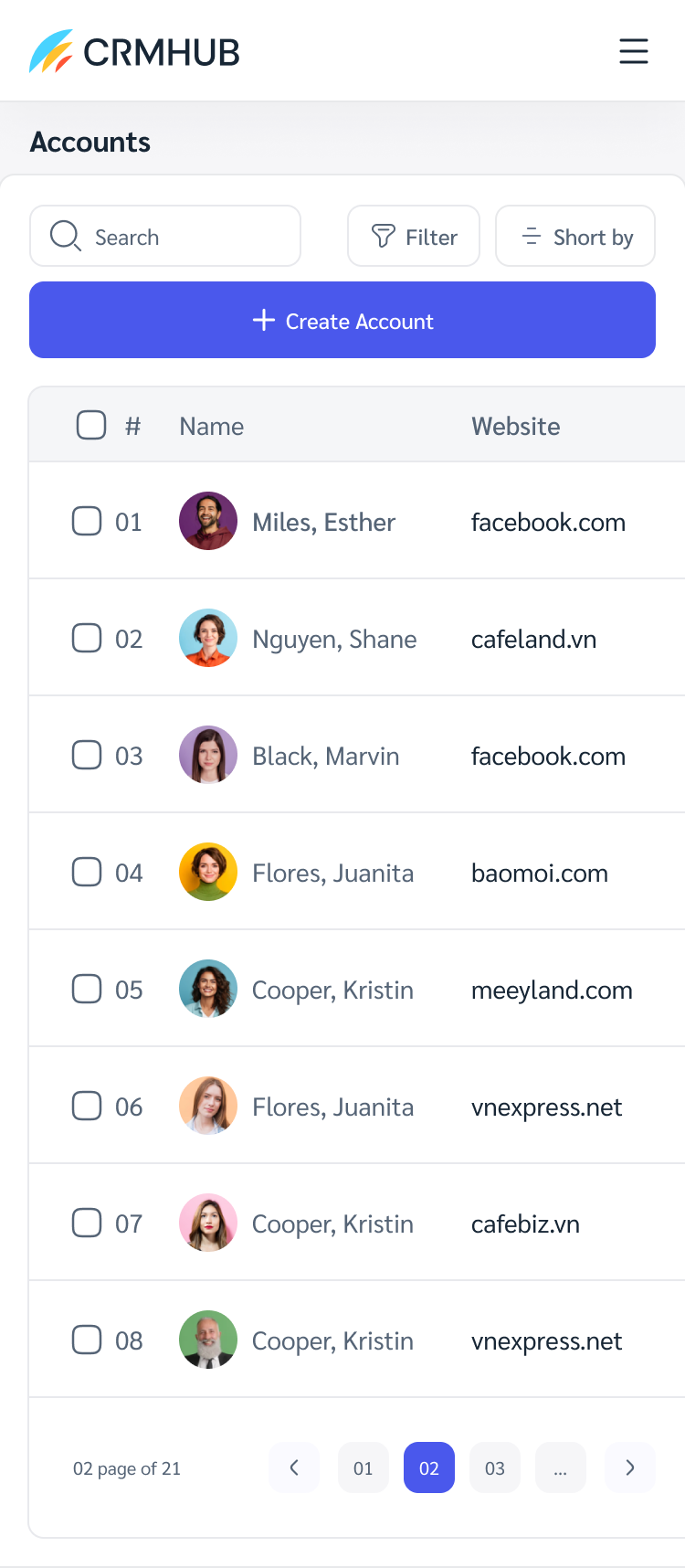Sort by the Name column header

[211, 426]
